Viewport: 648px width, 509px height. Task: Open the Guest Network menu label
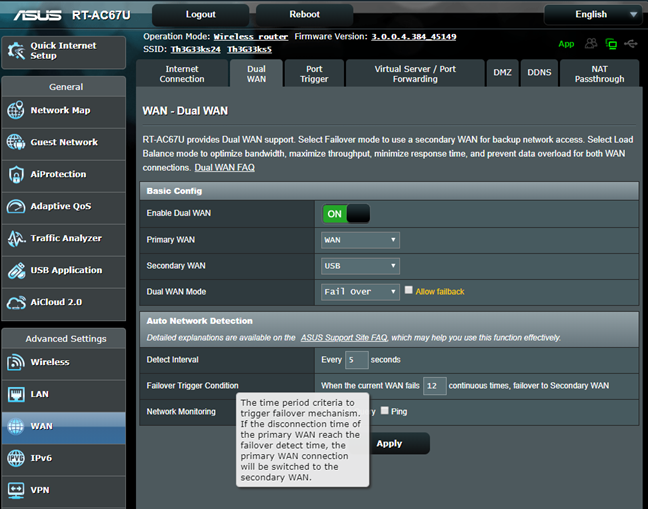point(64,142)
